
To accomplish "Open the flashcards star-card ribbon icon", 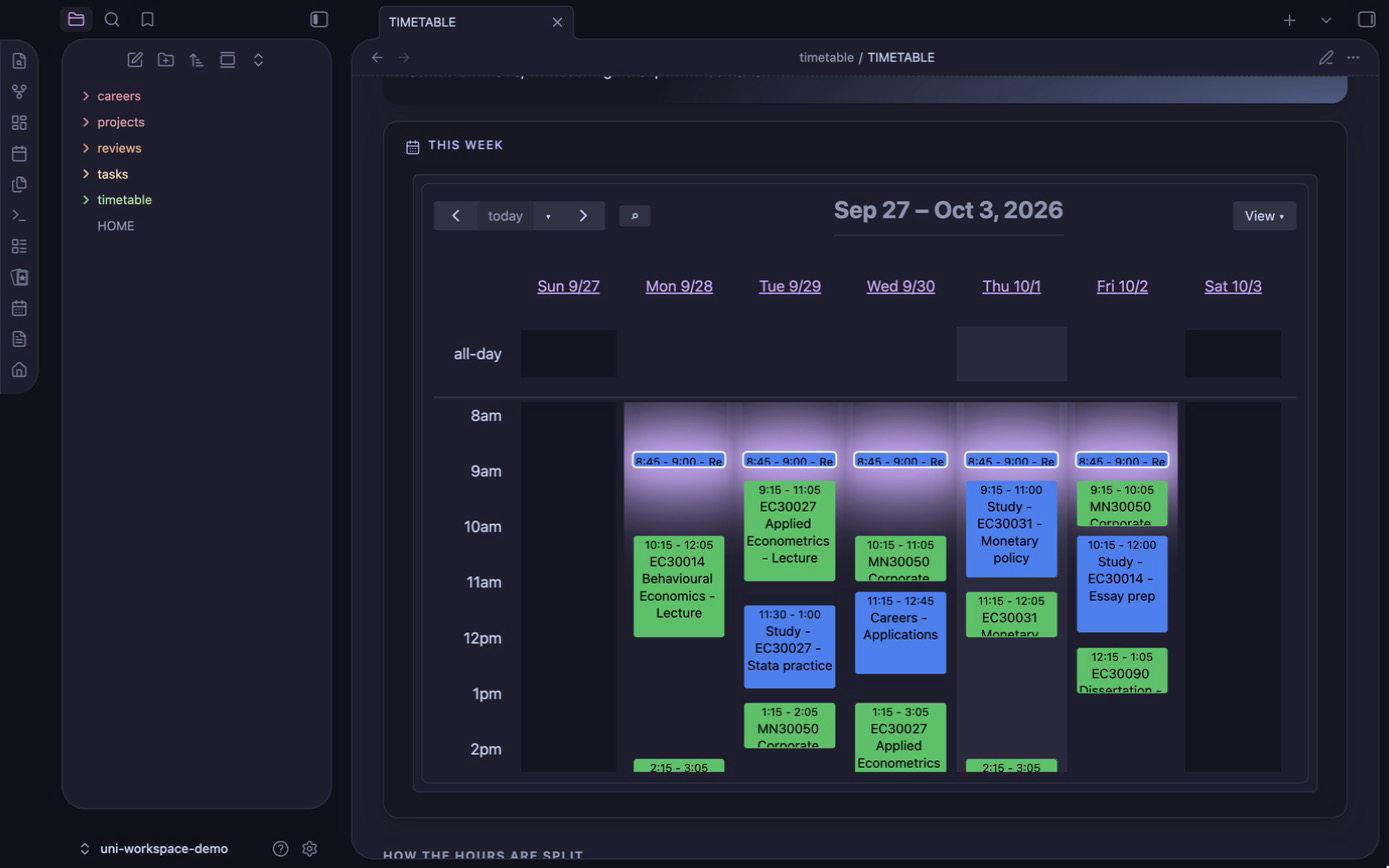I will pos(19,277).
